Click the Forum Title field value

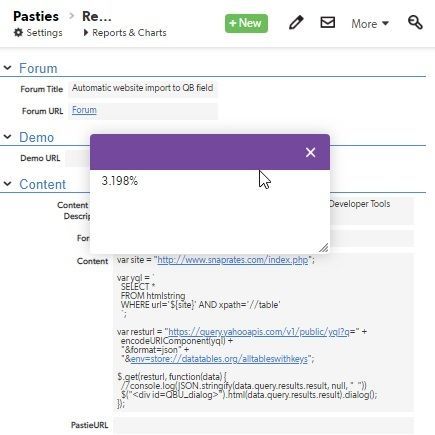143,89
